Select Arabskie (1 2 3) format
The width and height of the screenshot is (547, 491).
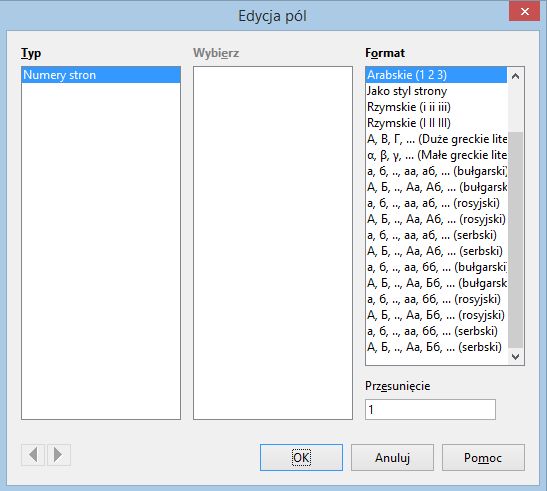click(x=436, y=75)
